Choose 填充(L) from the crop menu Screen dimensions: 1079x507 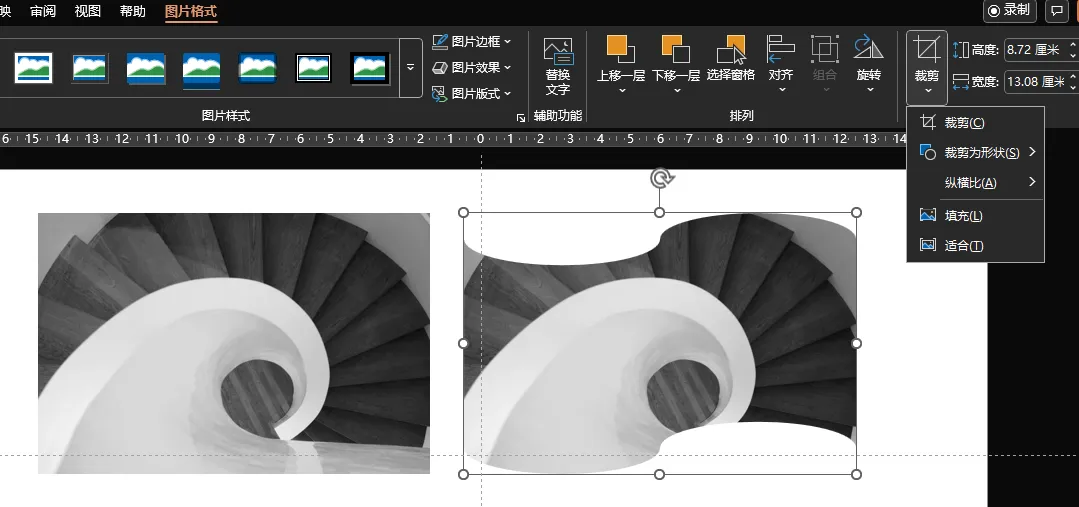pos(976,216)
